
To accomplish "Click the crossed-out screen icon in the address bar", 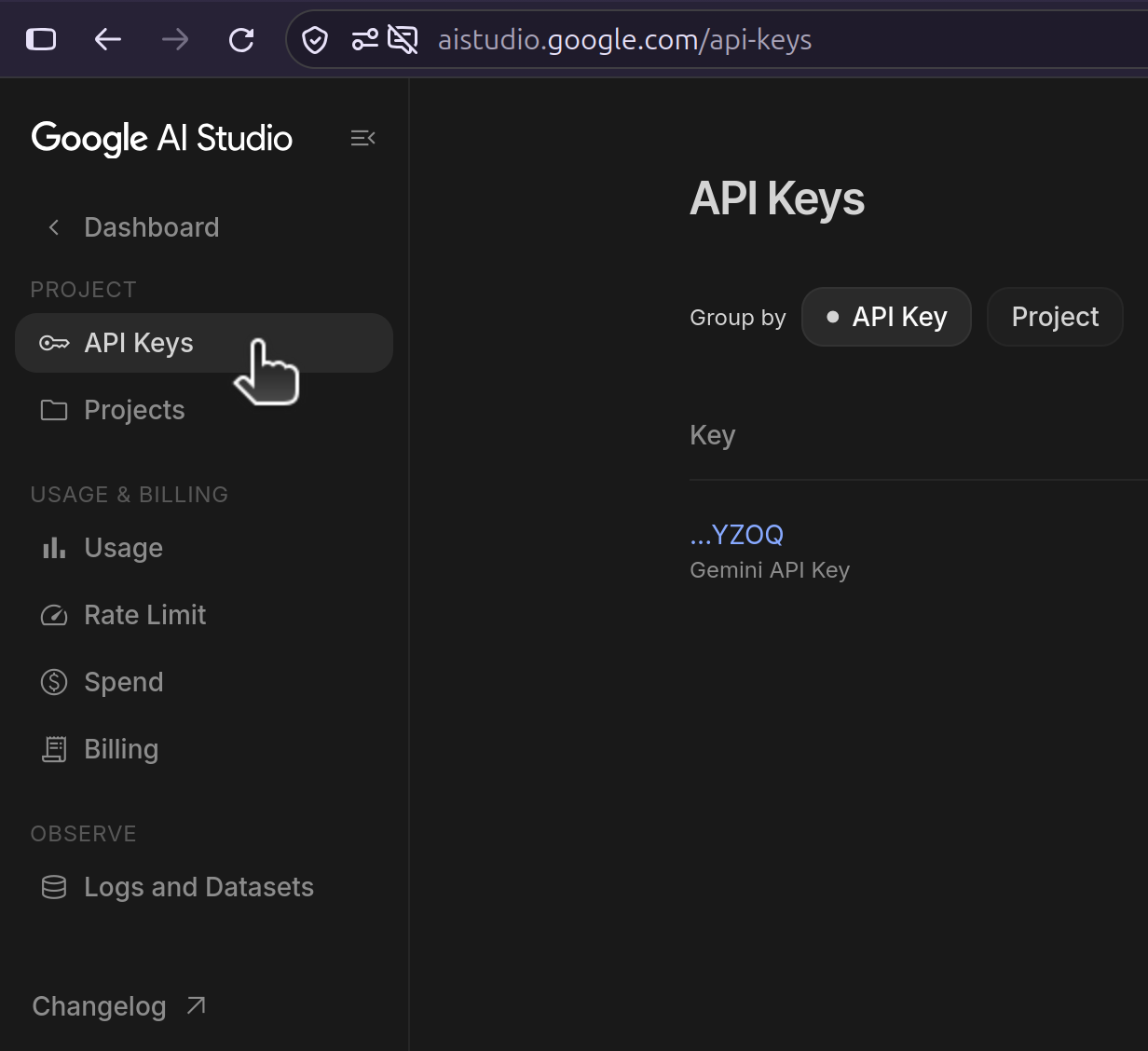I will tap(403, 39).
